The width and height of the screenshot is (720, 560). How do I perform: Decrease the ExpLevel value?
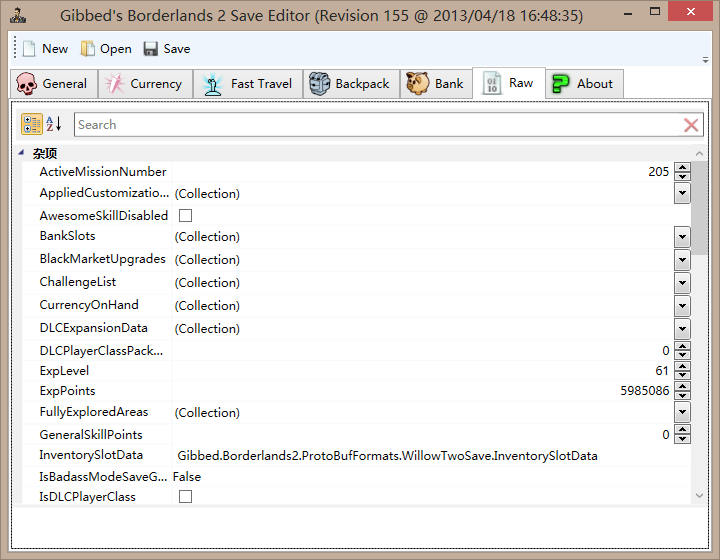(682, 375)
